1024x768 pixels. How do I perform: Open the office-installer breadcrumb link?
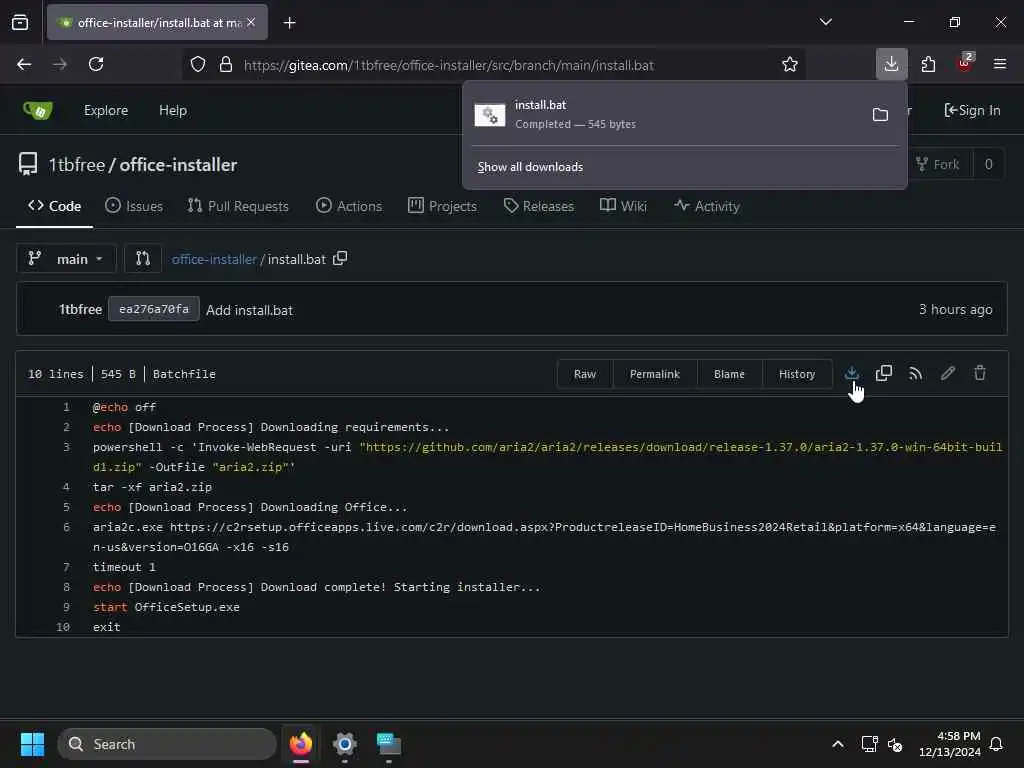point(214,259)
